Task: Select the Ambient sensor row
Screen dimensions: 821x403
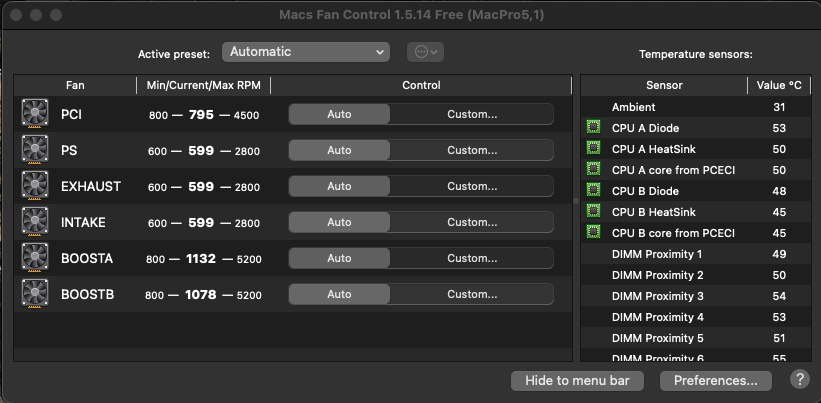Action: [696, 107]
